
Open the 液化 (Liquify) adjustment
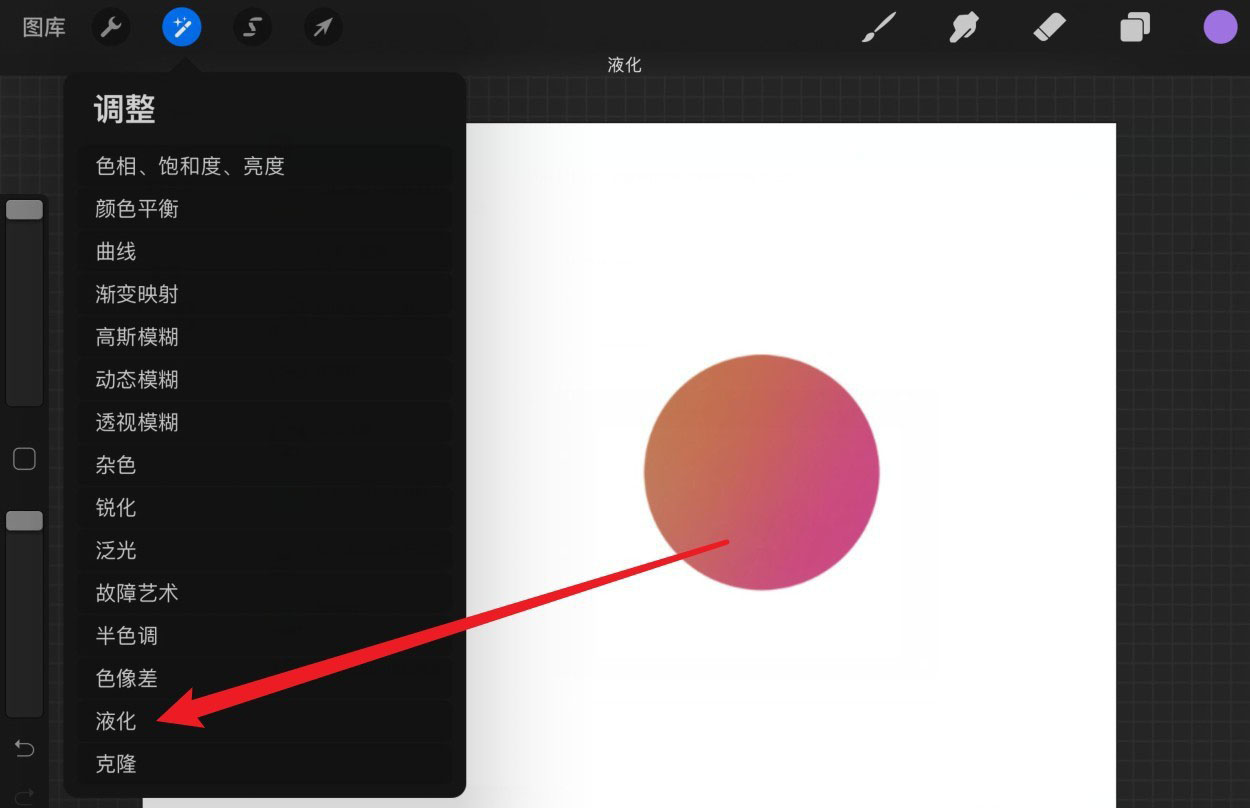[115, 721]
